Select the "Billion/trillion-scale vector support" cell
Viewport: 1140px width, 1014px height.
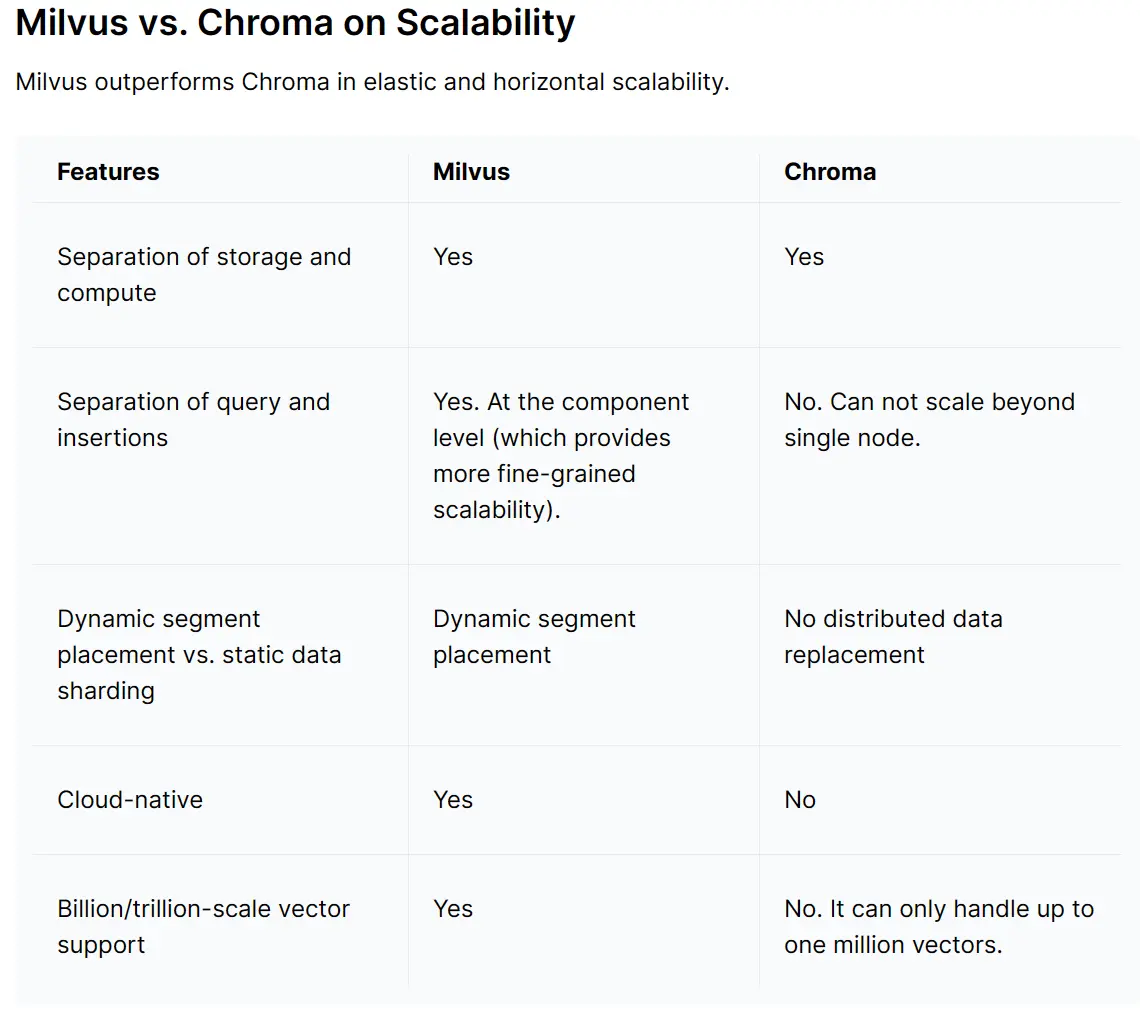click(203, 927)
